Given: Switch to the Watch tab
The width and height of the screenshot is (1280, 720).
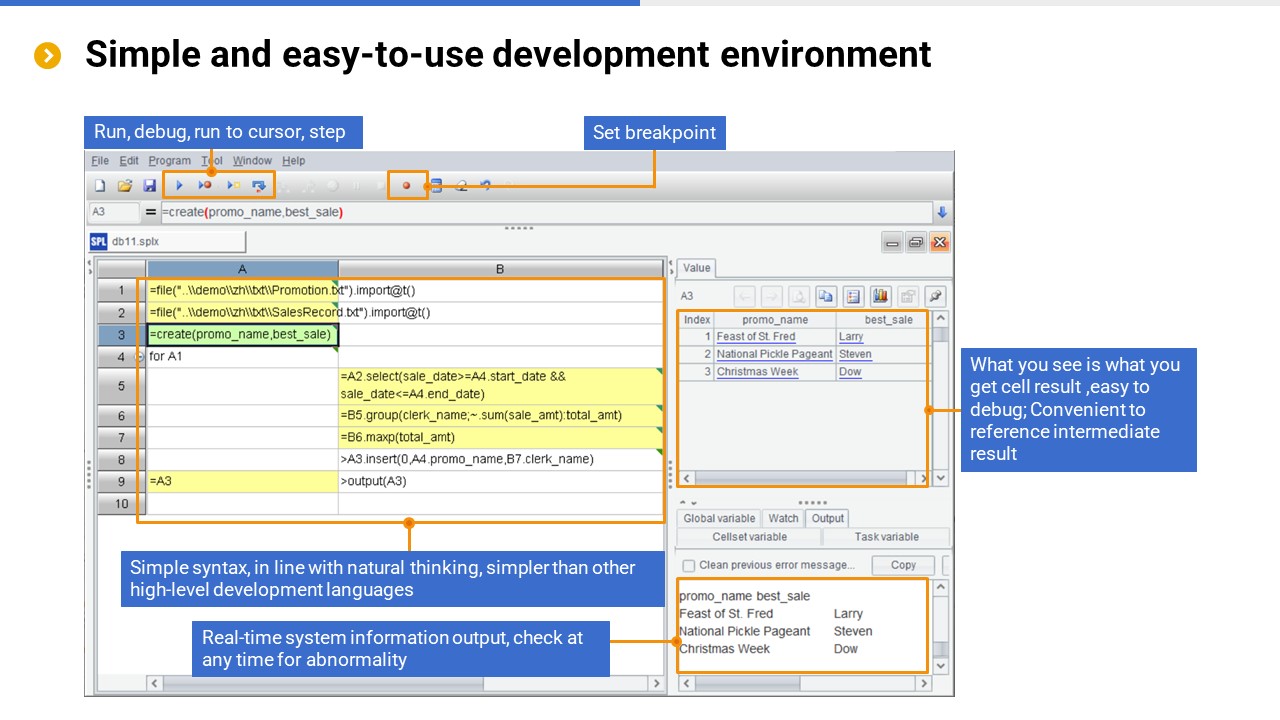Looking at the screenshot, I should [783, 518].
